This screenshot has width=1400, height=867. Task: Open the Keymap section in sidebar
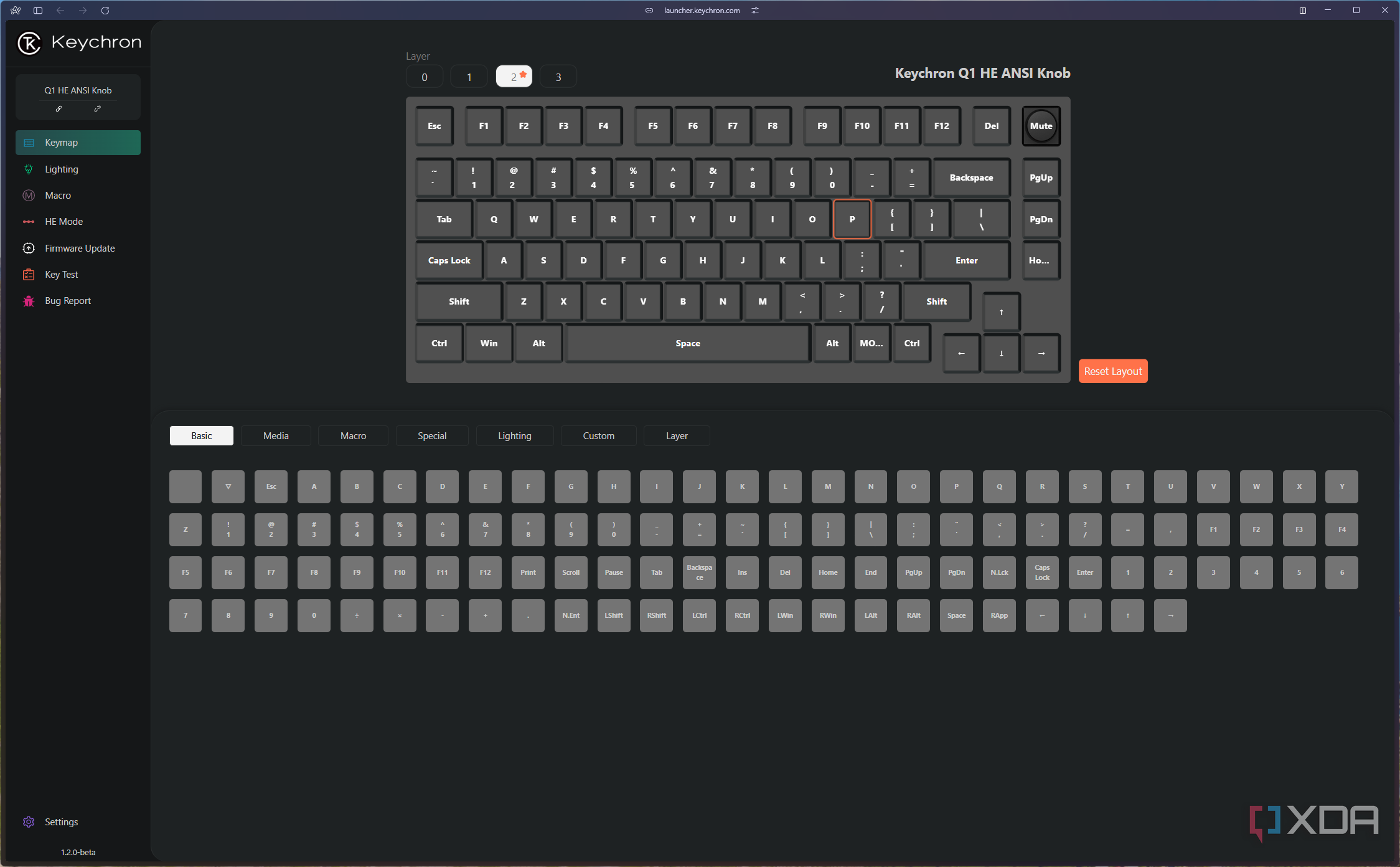pyautogui.click(x=78, y=143)
